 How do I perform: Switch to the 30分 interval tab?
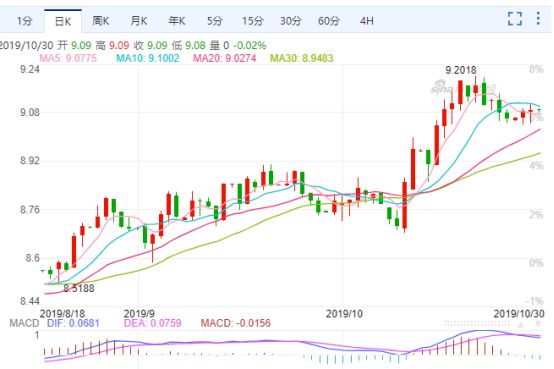[x=291, y=21]
